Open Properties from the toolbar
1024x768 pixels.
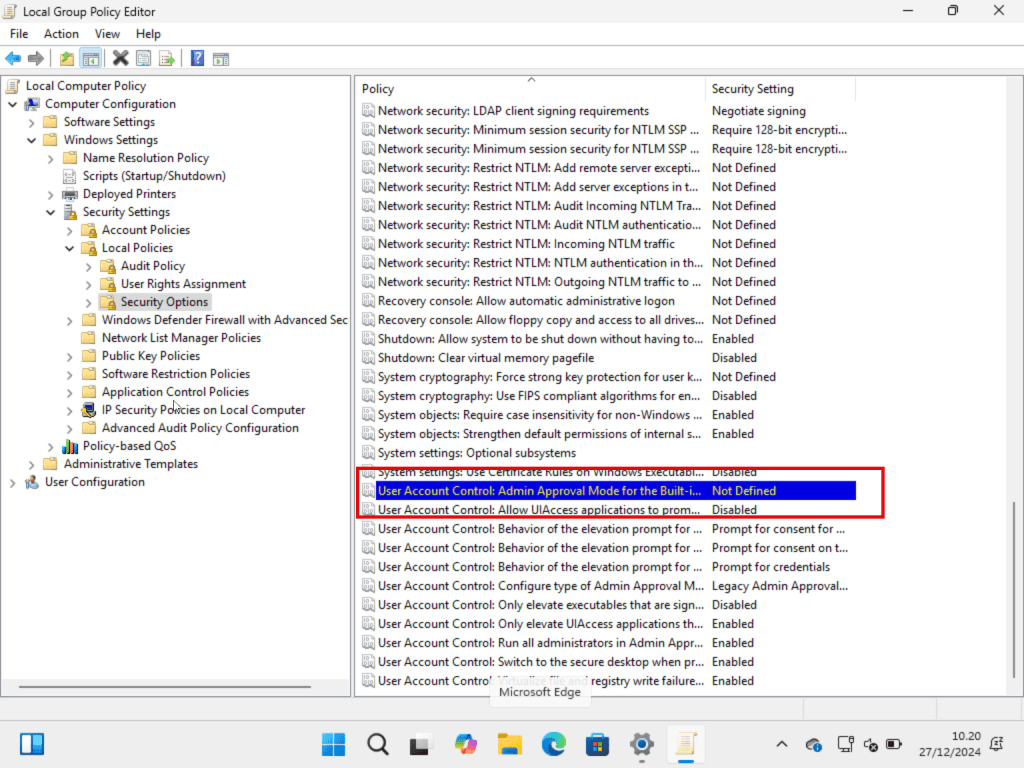pyautogui.click(x=143, y=59)
